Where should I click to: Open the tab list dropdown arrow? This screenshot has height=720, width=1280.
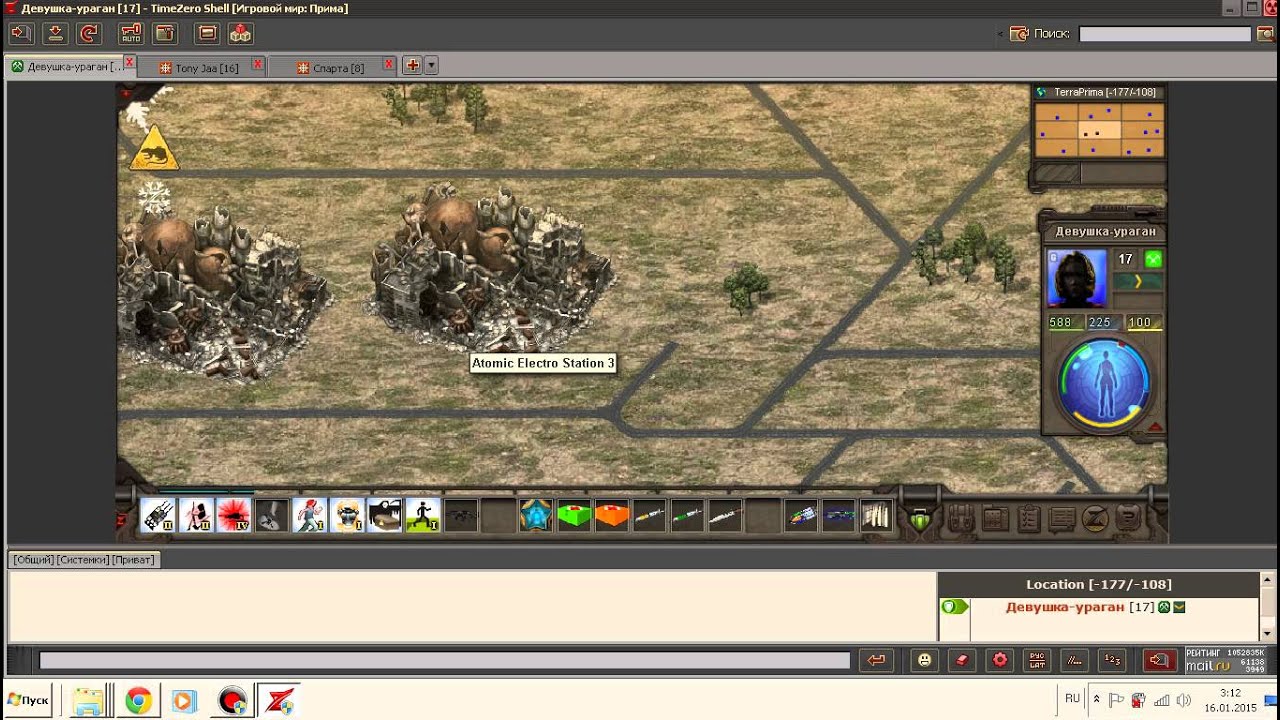coord(431,66)
